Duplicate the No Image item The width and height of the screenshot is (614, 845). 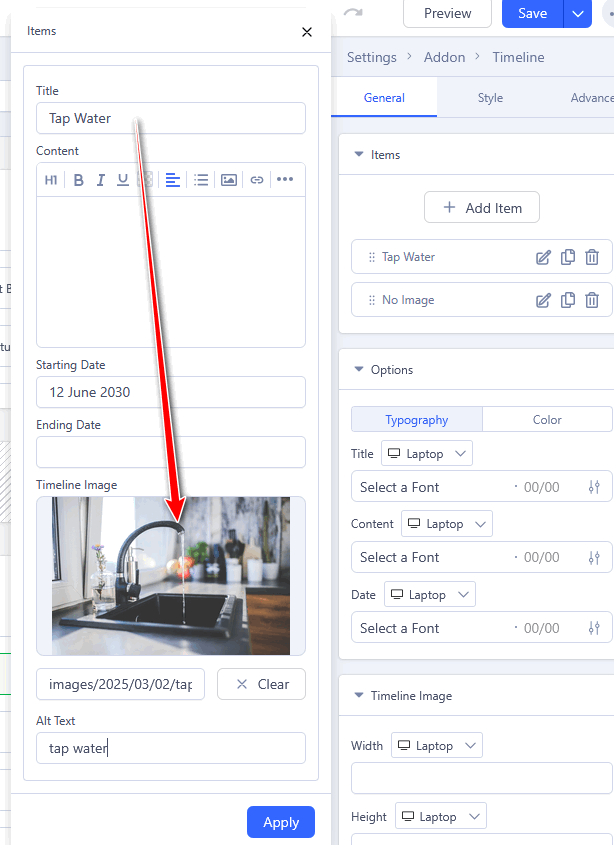pos(568,300)
